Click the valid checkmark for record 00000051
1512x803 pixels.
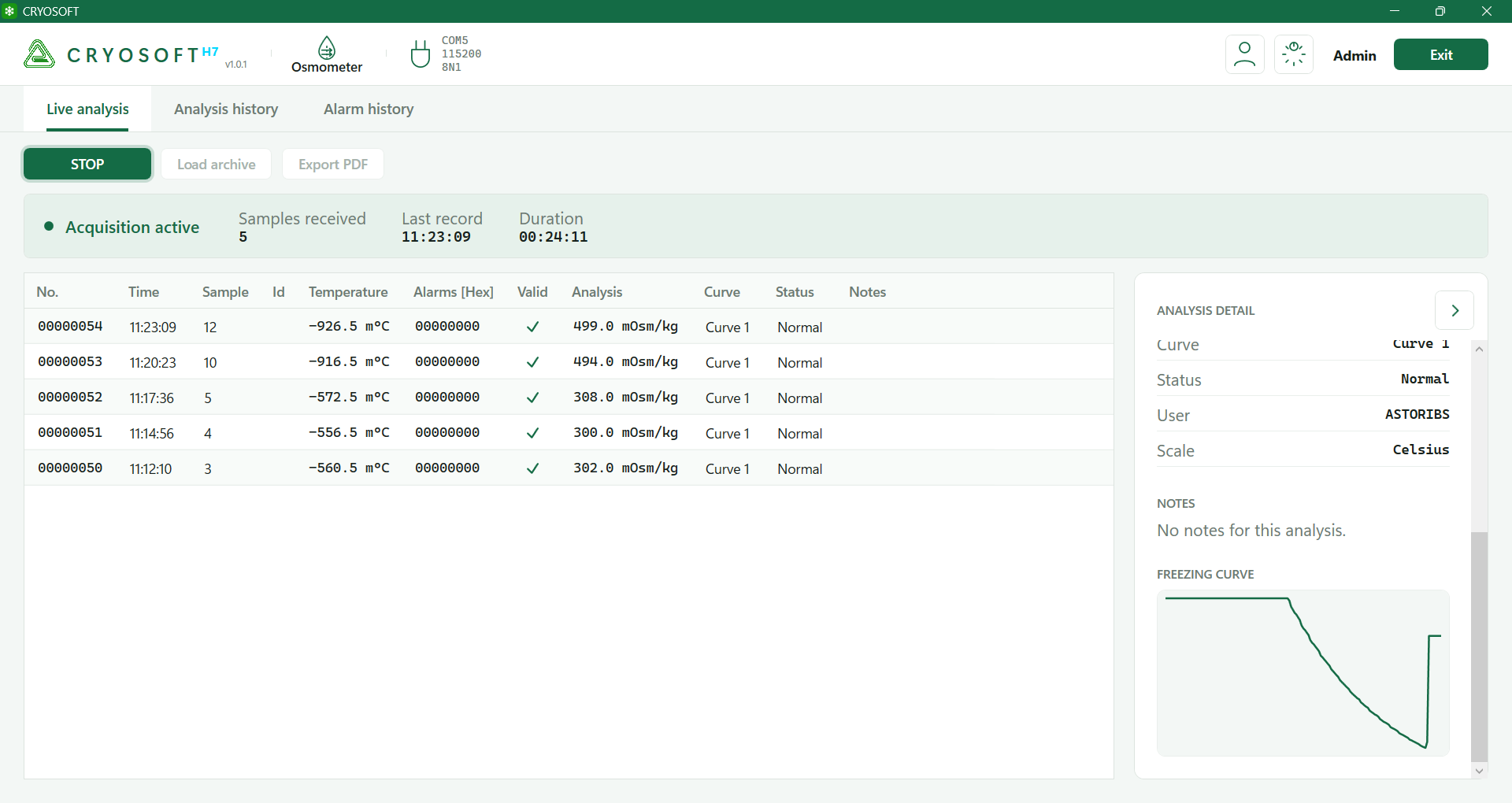pos(532,433)
